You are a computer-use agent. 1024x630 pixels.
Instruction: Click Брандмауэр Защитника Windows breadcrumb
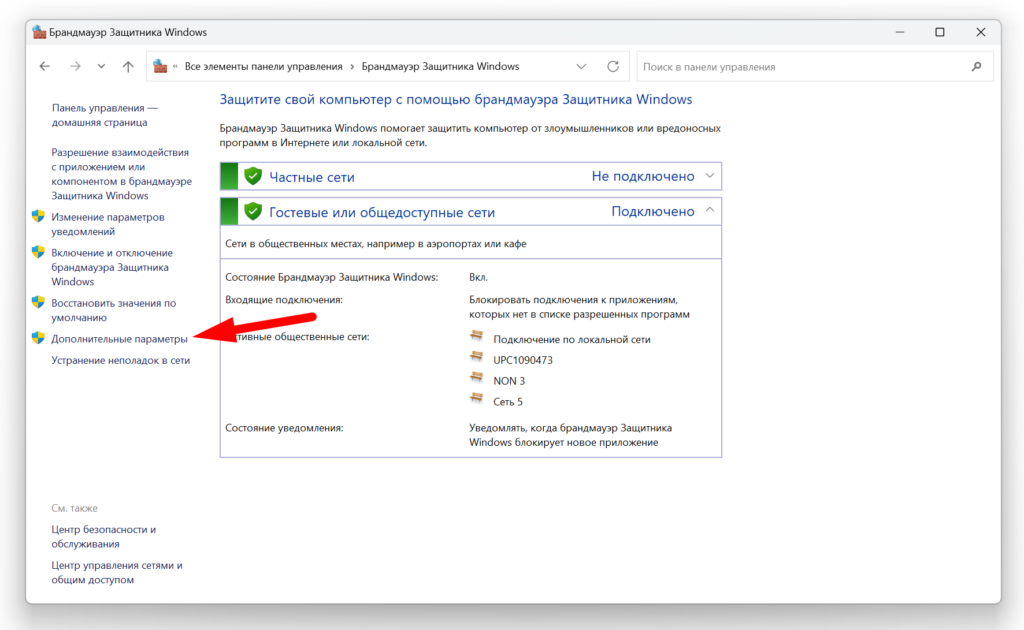[x=440, y=67]
